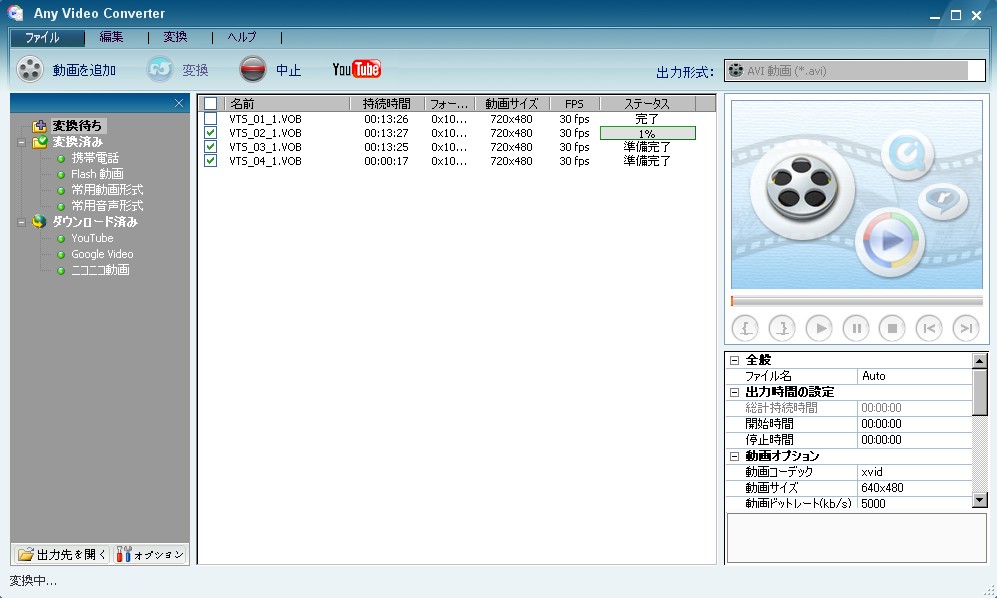Viewport: 997px width, 598px height.
Task: Click the 動画を追加 label
Action: click(84, 70)
